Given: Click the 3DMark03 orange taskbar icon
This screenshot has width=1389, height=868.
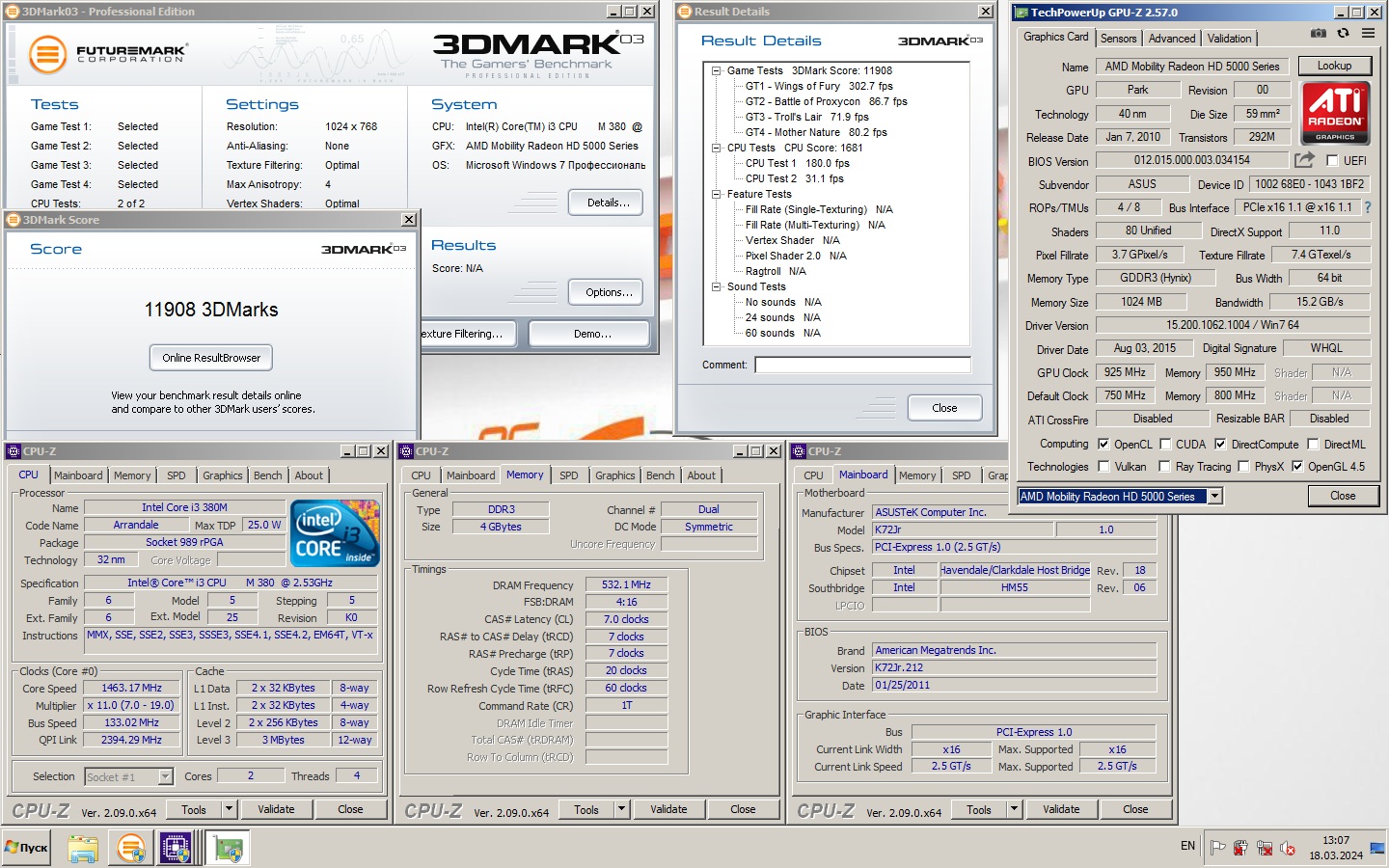Looking at the screenshot, I should 130,849.
